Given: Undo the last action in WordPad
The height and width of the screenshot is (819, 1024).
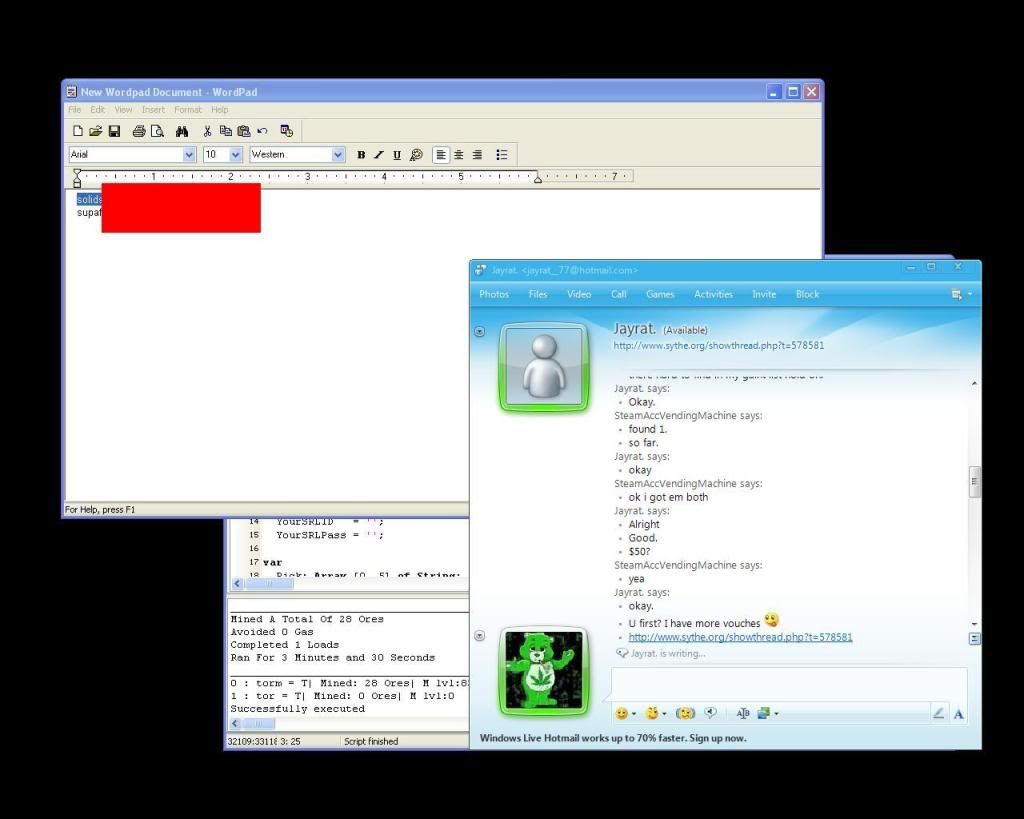Looking at the screenshot, I should (263, 131).
